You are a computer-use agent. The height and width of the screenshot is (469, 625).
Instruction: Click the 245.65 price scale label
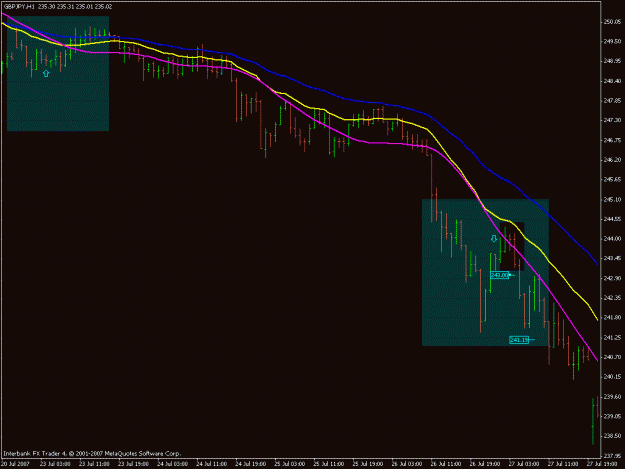[x=612, y=180]
